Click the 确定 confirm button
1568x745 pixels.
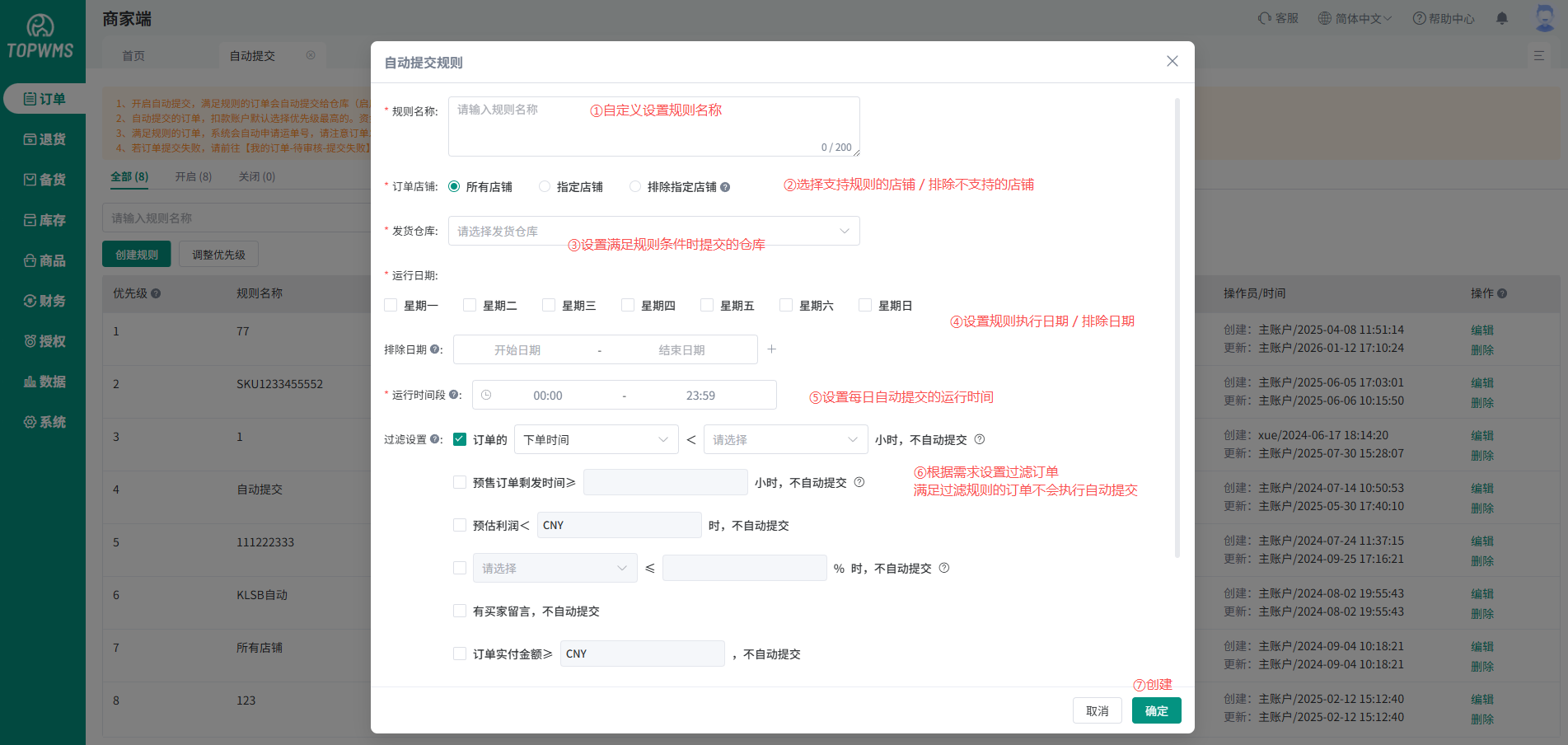click(1156, 710)
